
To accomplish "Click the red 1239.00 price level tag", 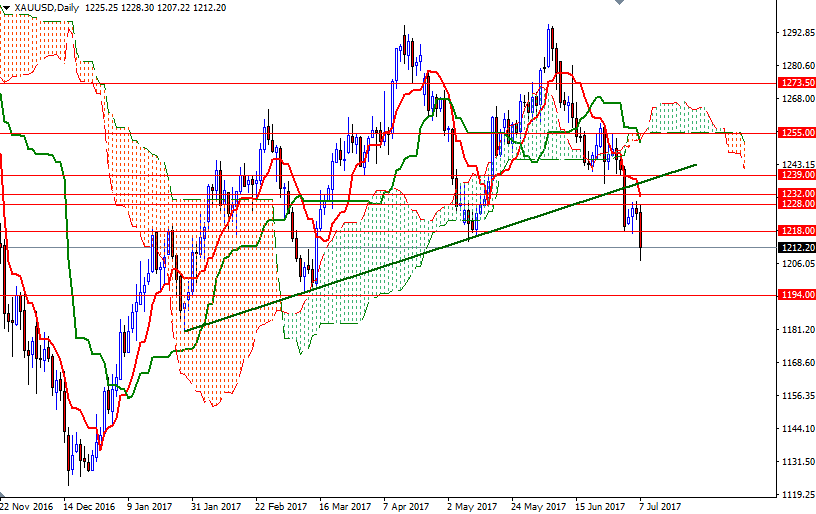I will click(796, 174).
